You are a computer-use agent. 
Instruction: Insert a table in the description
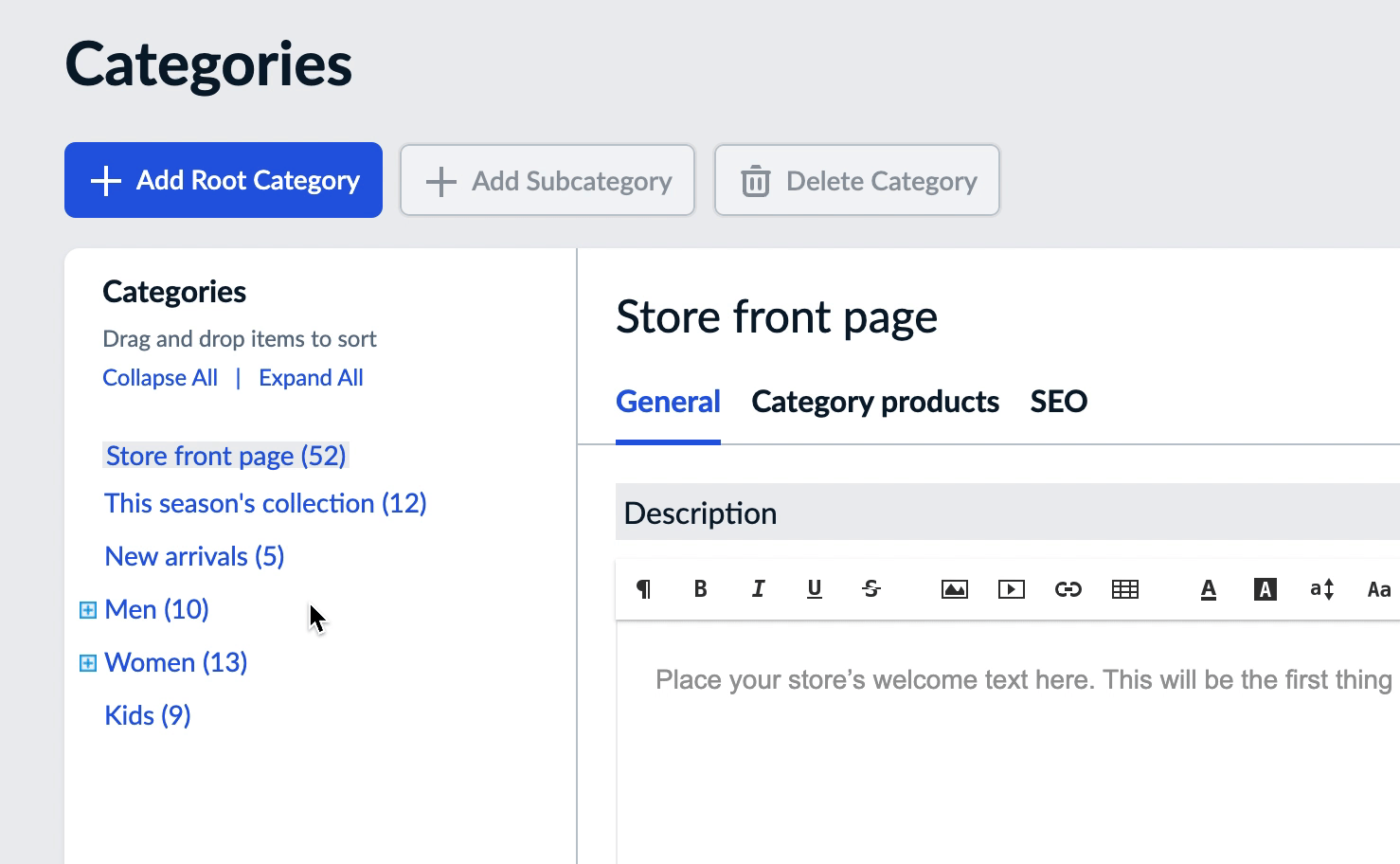pyautogui.click(x=1124, y=588)
